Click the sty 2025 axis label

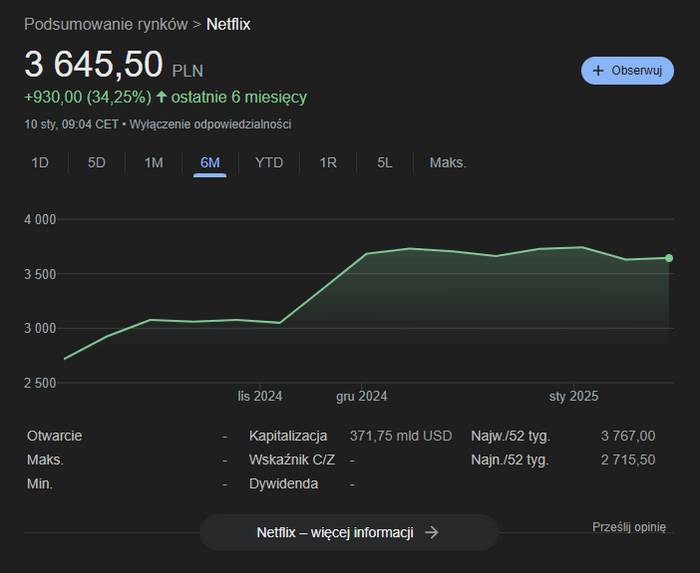[574, 396]
